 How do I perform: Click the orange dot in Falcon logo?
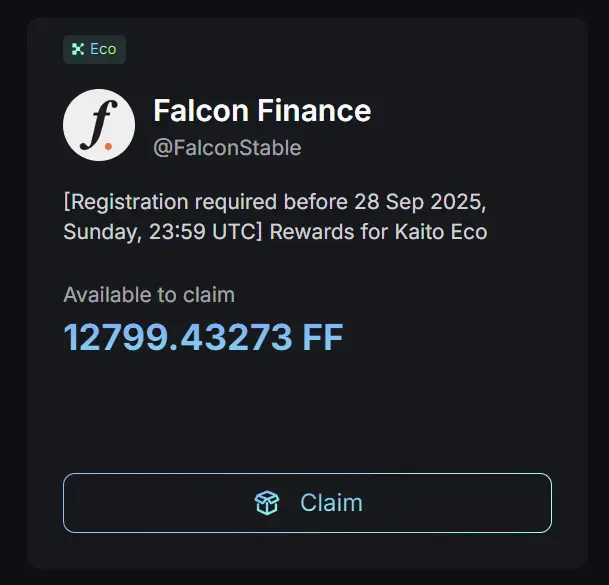(x=108, y=146)
